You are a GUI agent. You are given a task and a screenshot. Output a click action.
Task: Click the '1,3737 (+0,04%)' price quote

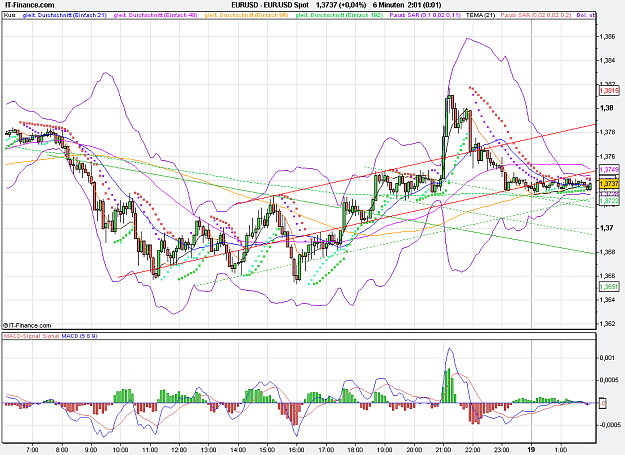click(341, 5)
